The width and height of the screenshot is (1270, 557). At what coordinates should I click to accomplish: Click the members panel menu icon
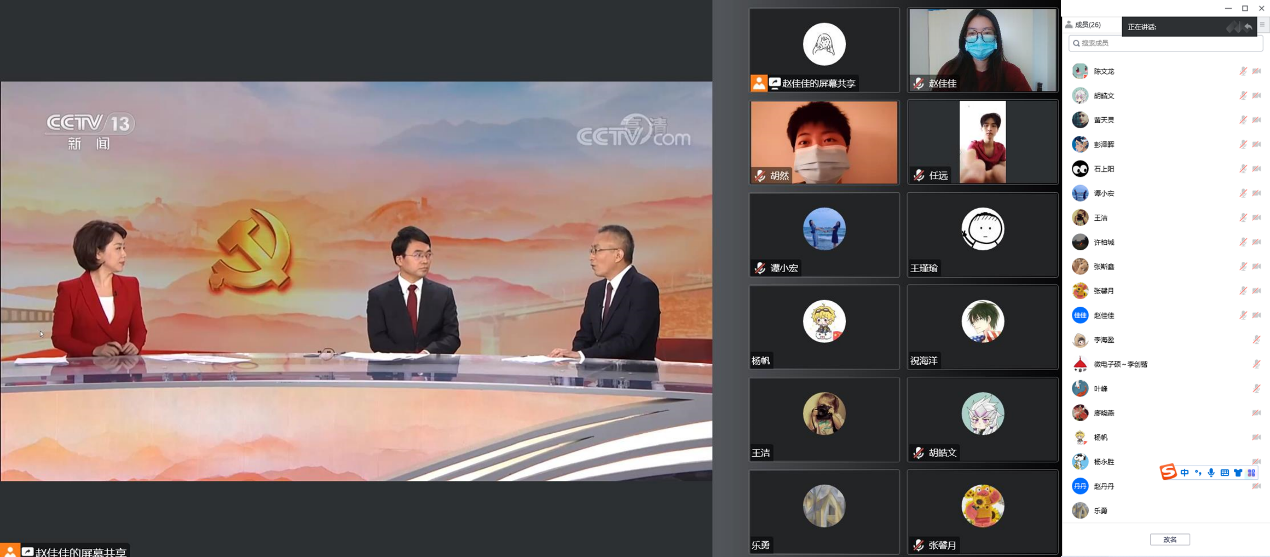[x=1262, y=25]
